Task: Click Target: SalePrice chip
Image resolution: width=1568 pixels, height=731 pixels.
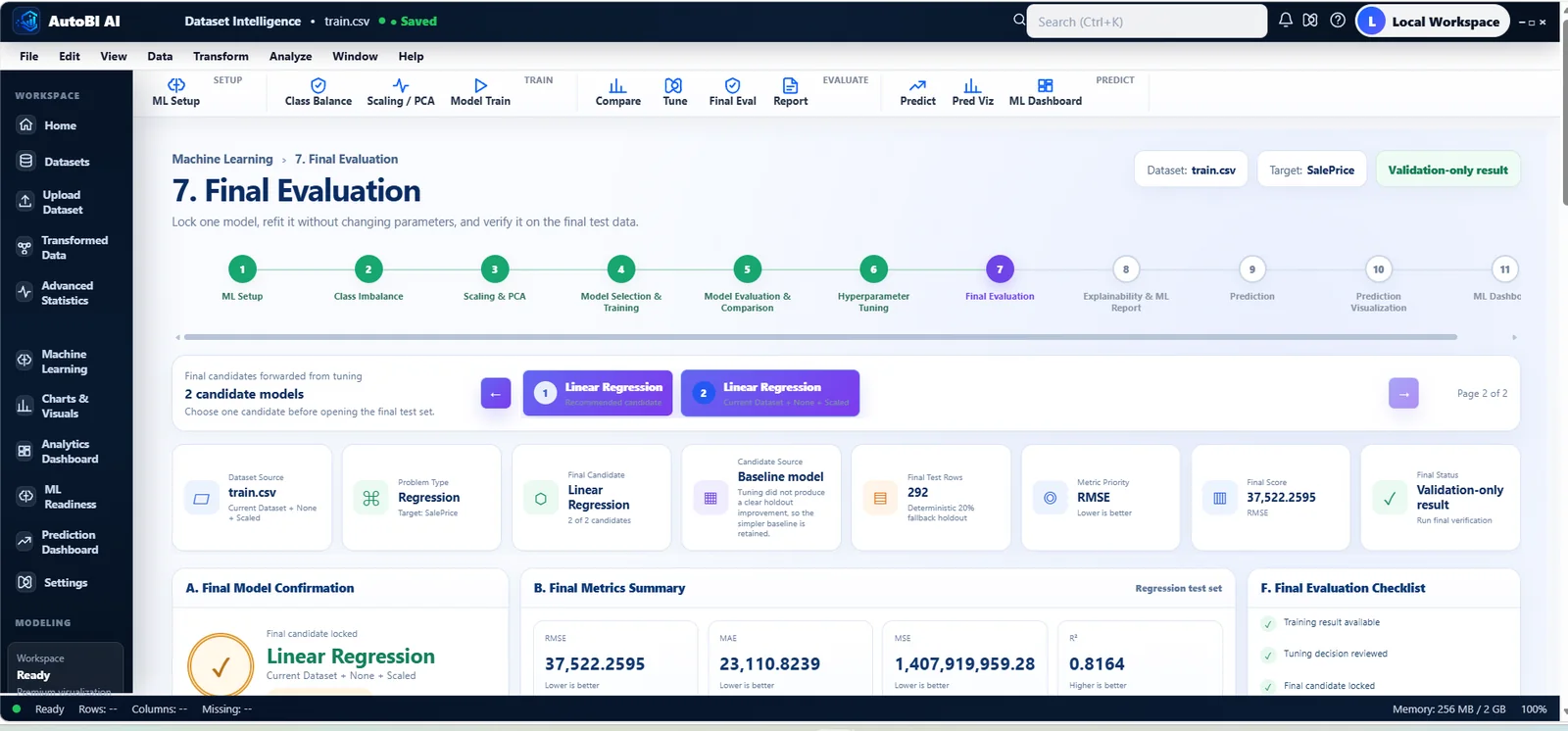Action: pyautogui.click(x=1311, y=170)
